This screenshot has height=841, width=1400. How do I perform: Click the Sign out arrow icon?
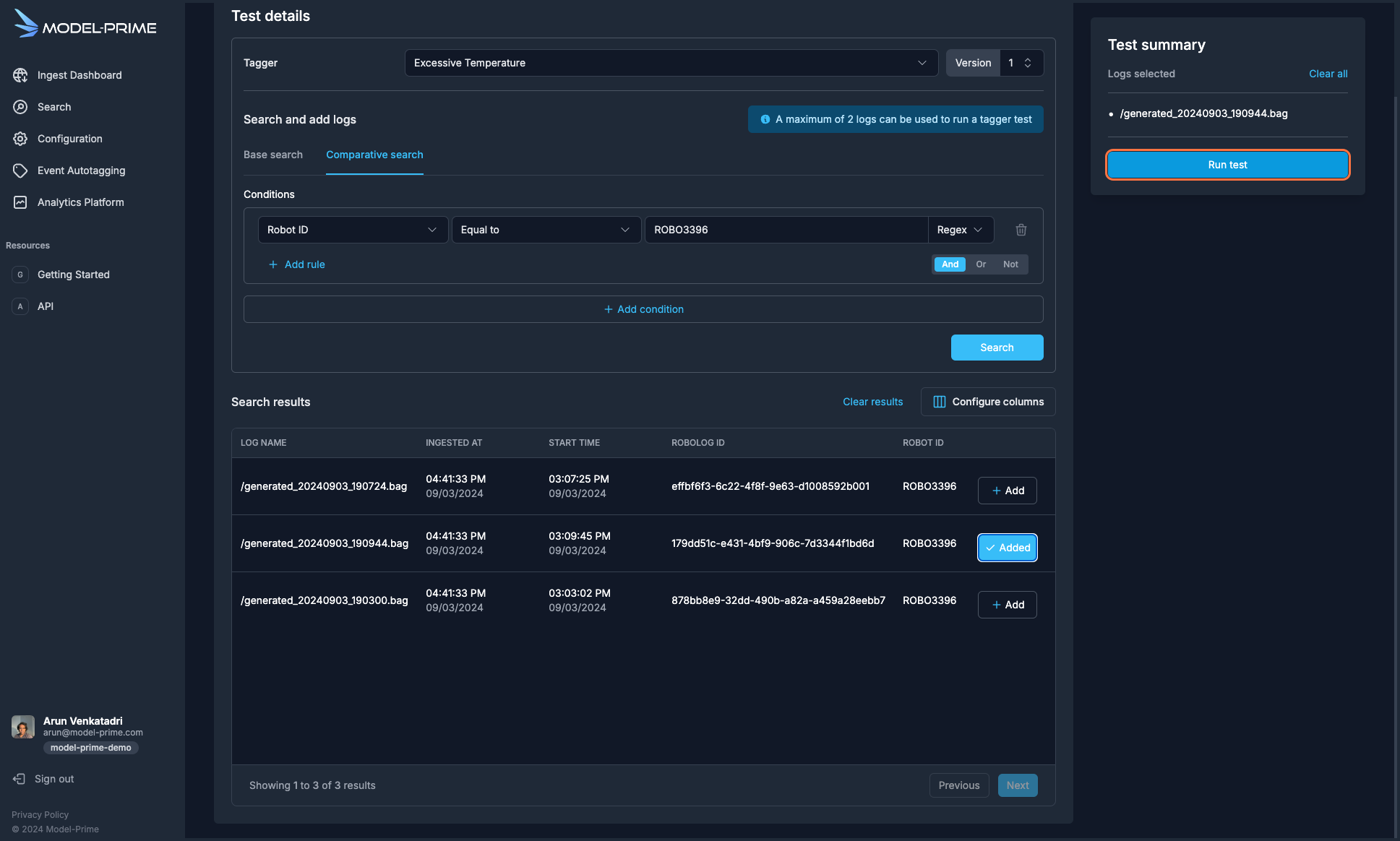tap(19, 779)
